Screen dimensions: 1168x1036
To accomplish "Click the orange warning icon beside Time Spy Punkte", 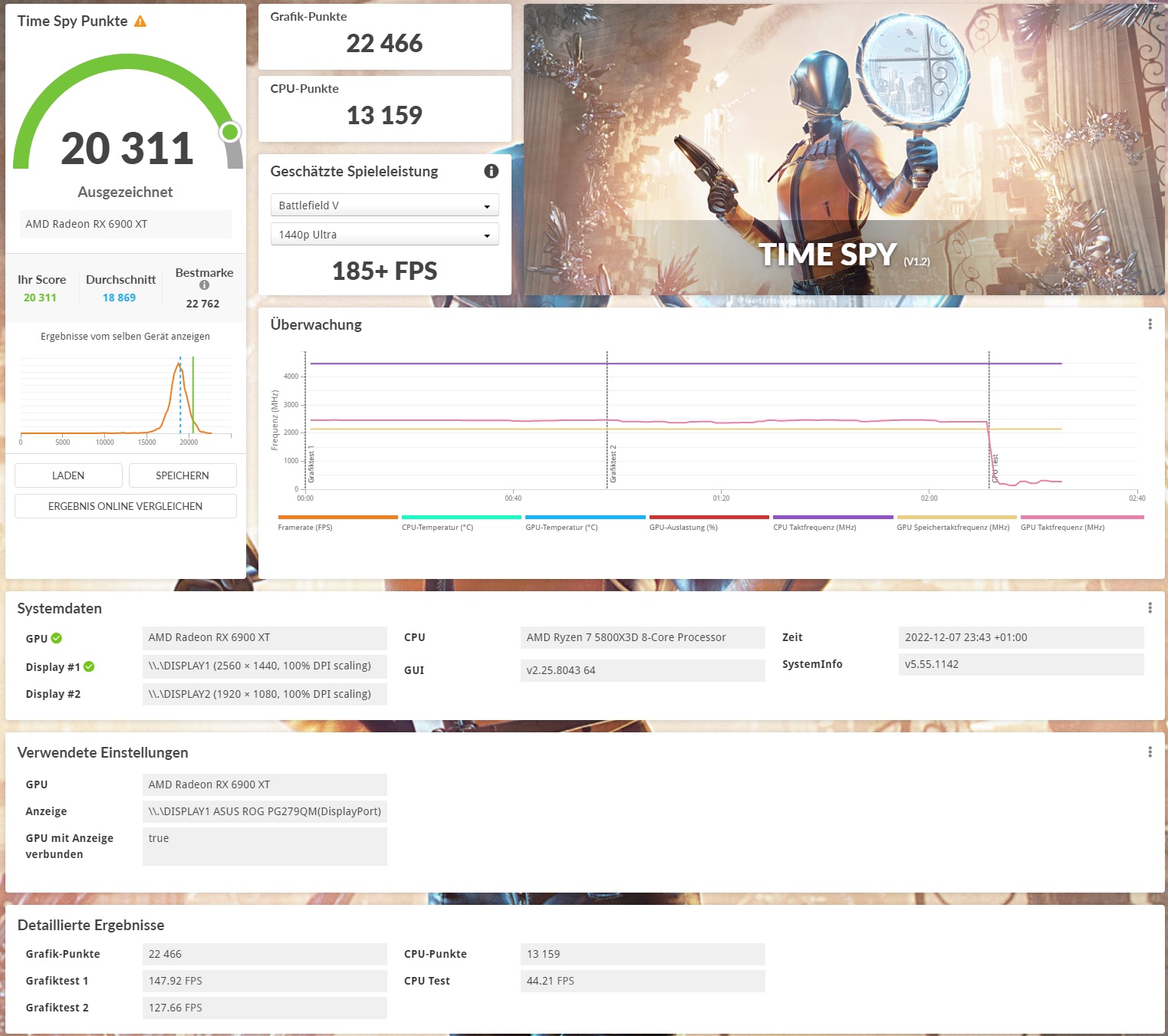I will [140, 21].
